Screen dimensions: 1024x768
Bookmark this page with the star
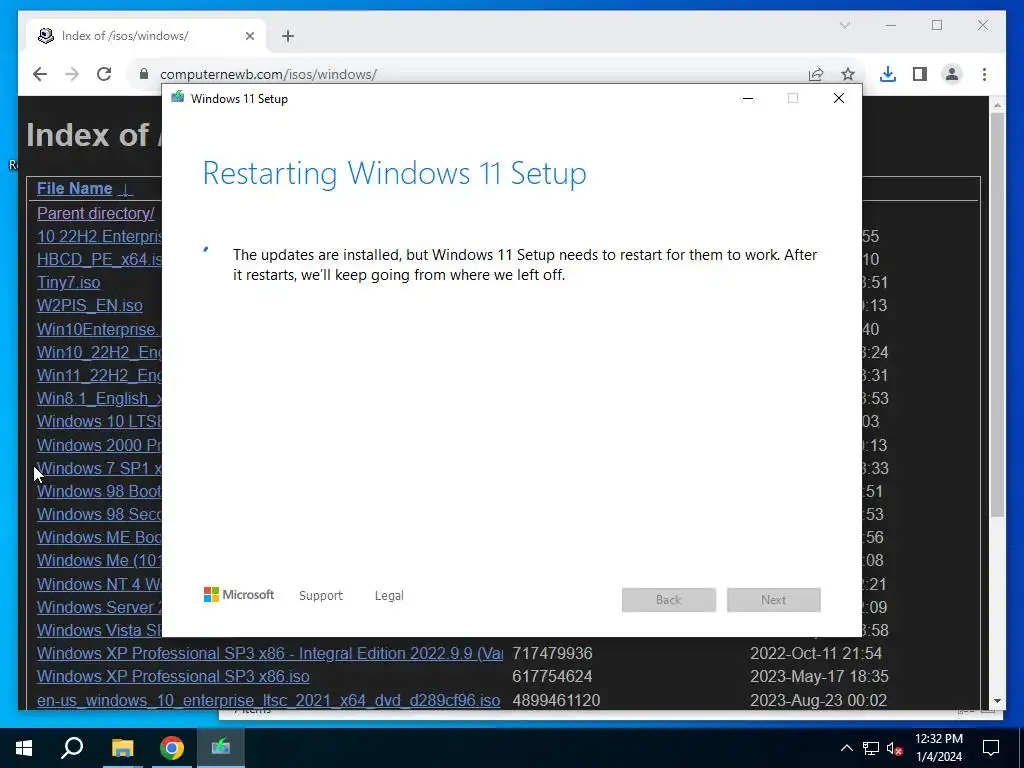848,74
